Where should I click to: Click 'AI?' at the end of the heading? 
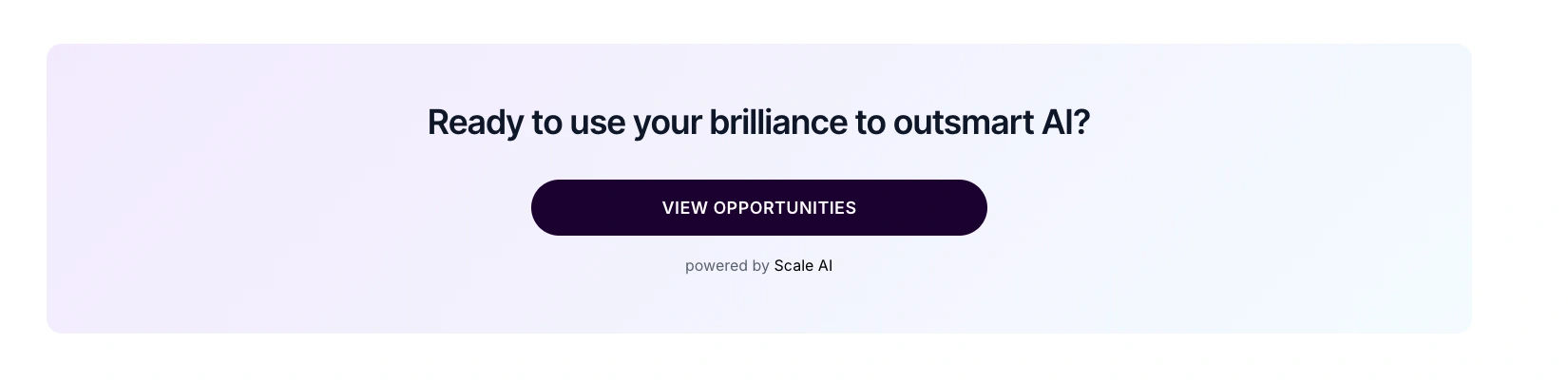[1066, 123]
